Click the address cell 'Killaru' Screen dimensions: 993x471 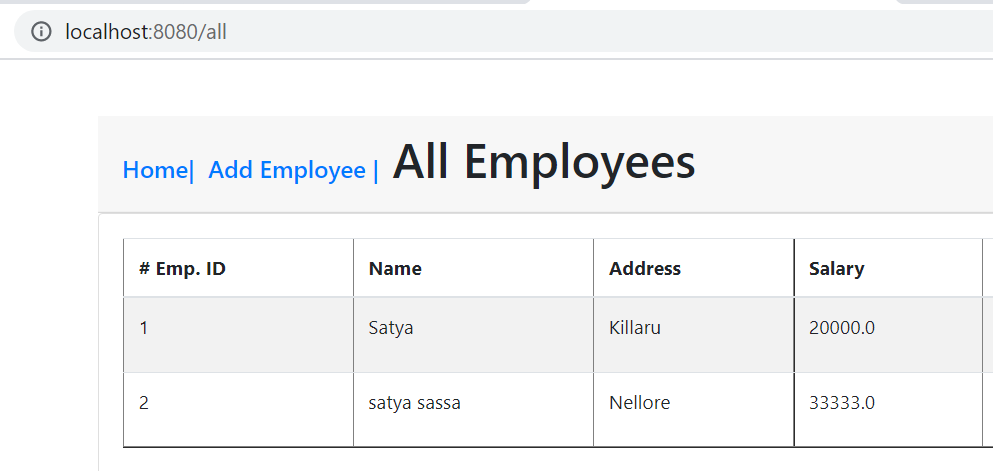click(x=635, y=327)
